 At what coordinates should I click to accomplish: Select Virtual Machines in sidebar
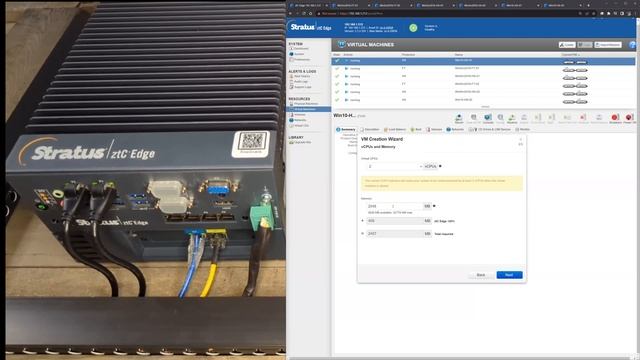pos(309,109)
